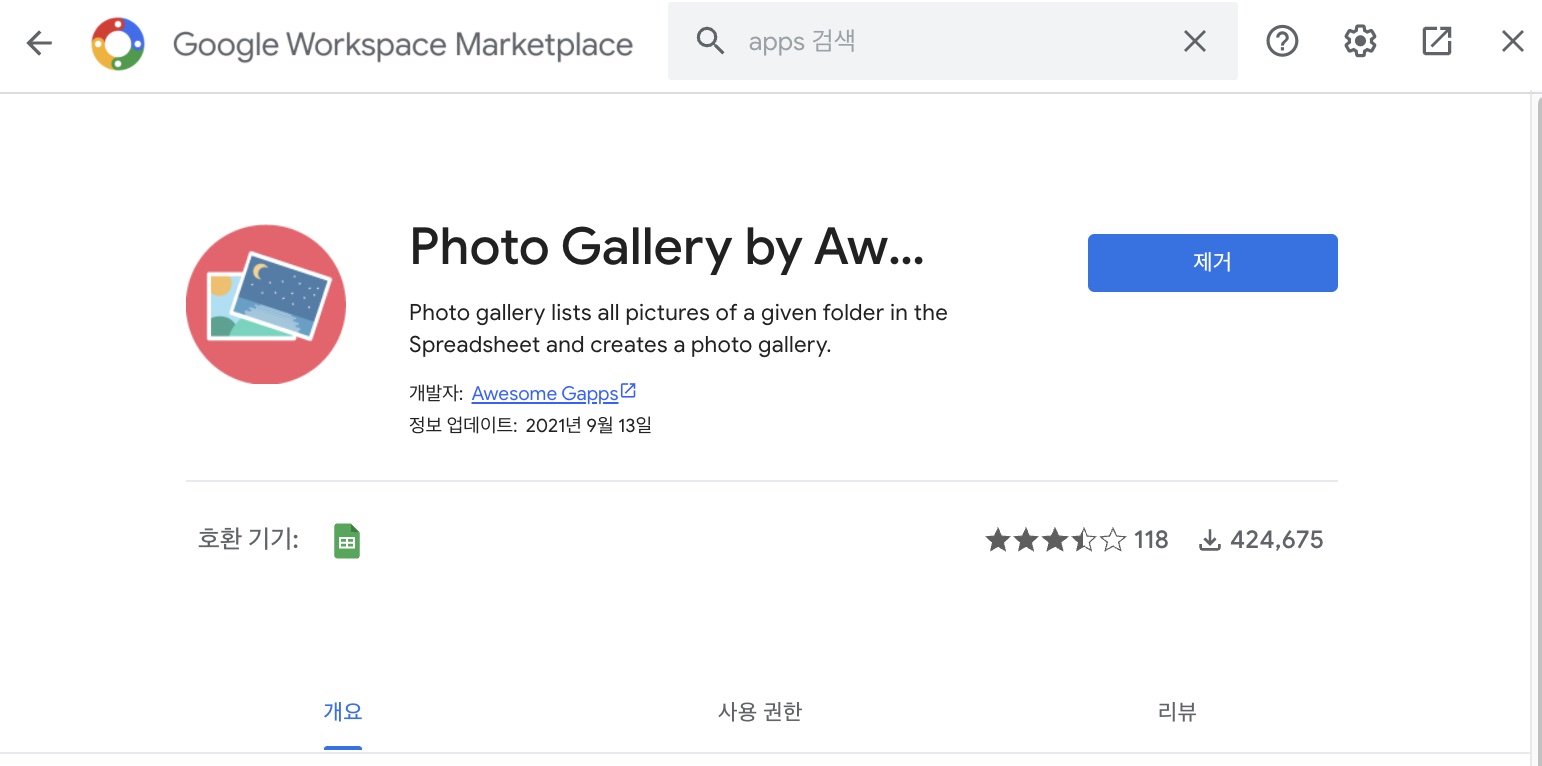The width and height of the screenshot is (1542, 766).
Task: Click the Photo Gallery app icon
Action: pos(266,304)
